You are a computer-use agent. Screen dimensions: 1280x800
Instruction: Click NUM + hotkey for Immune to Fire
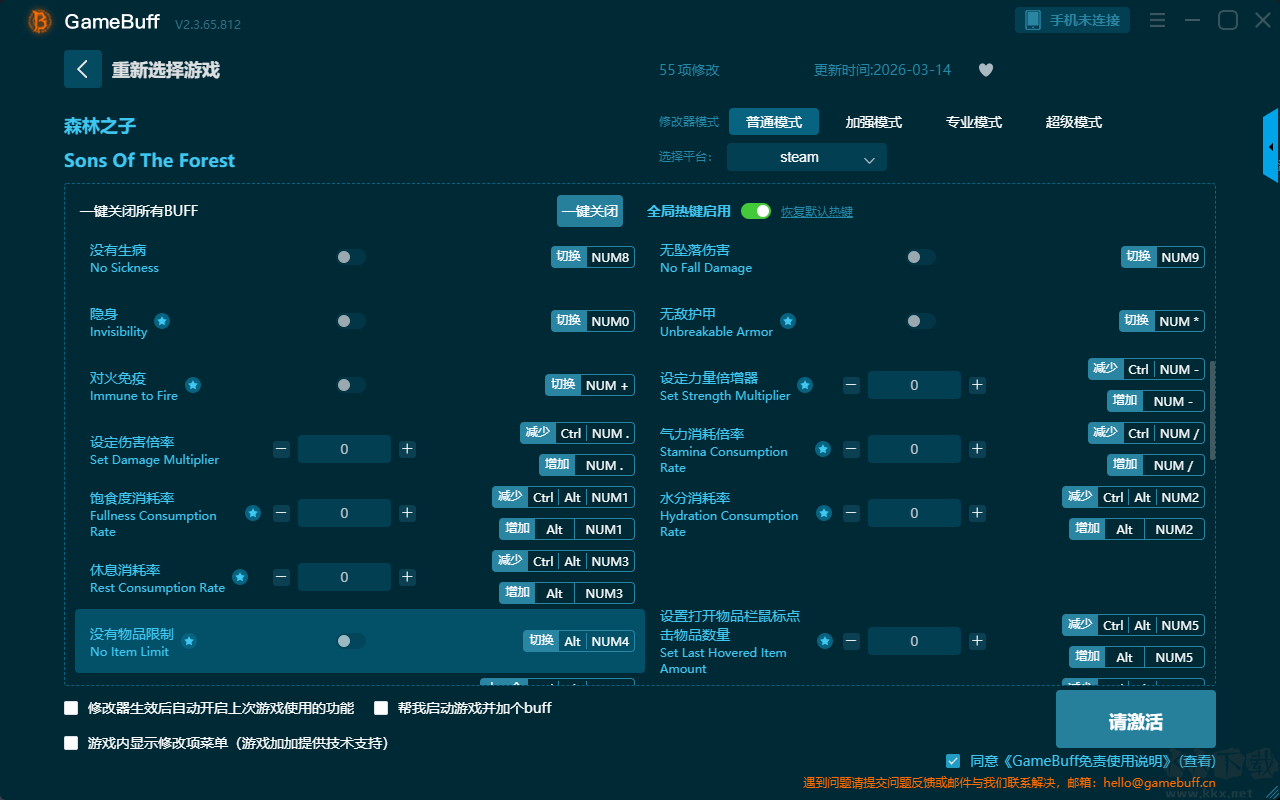(590, 385)
